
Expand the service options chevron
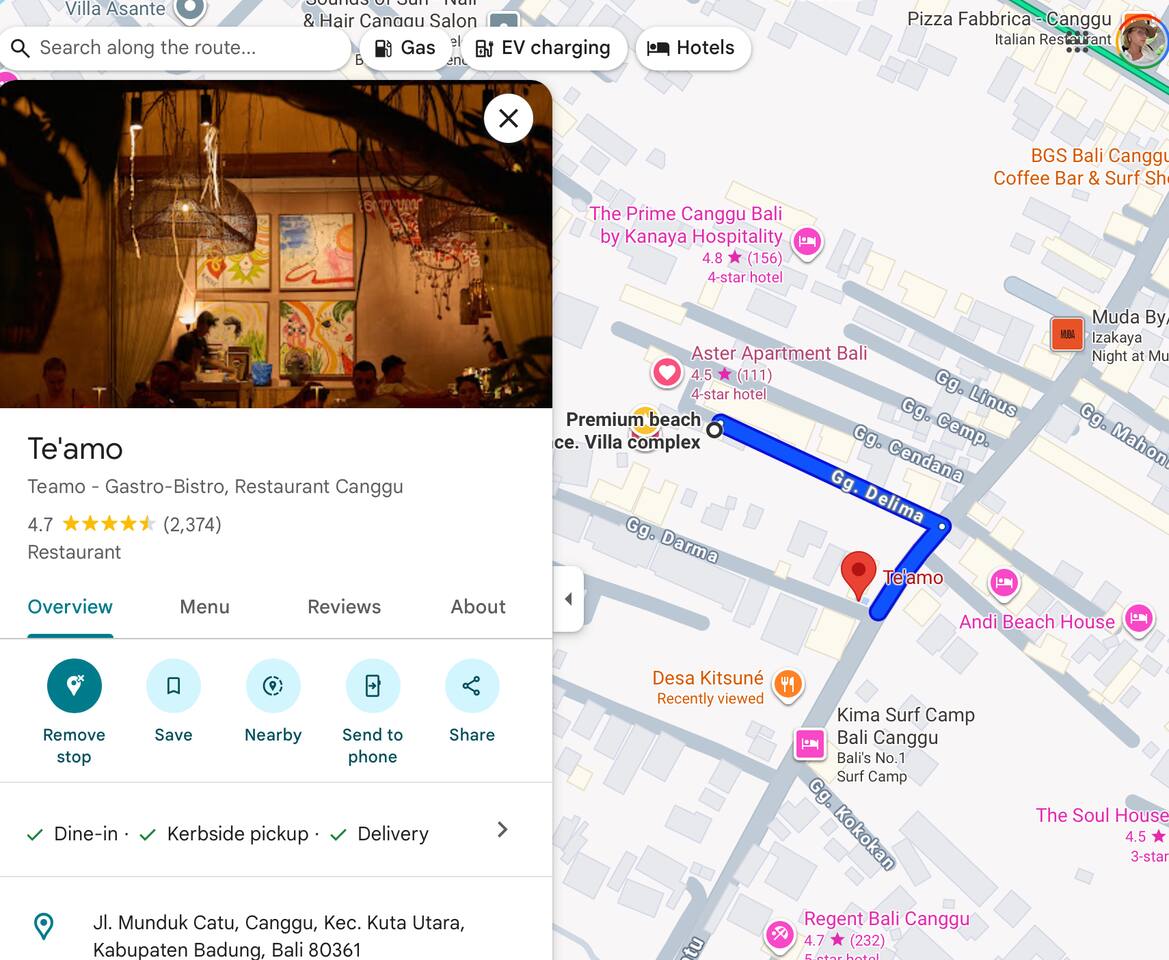(x=502, y=830)
